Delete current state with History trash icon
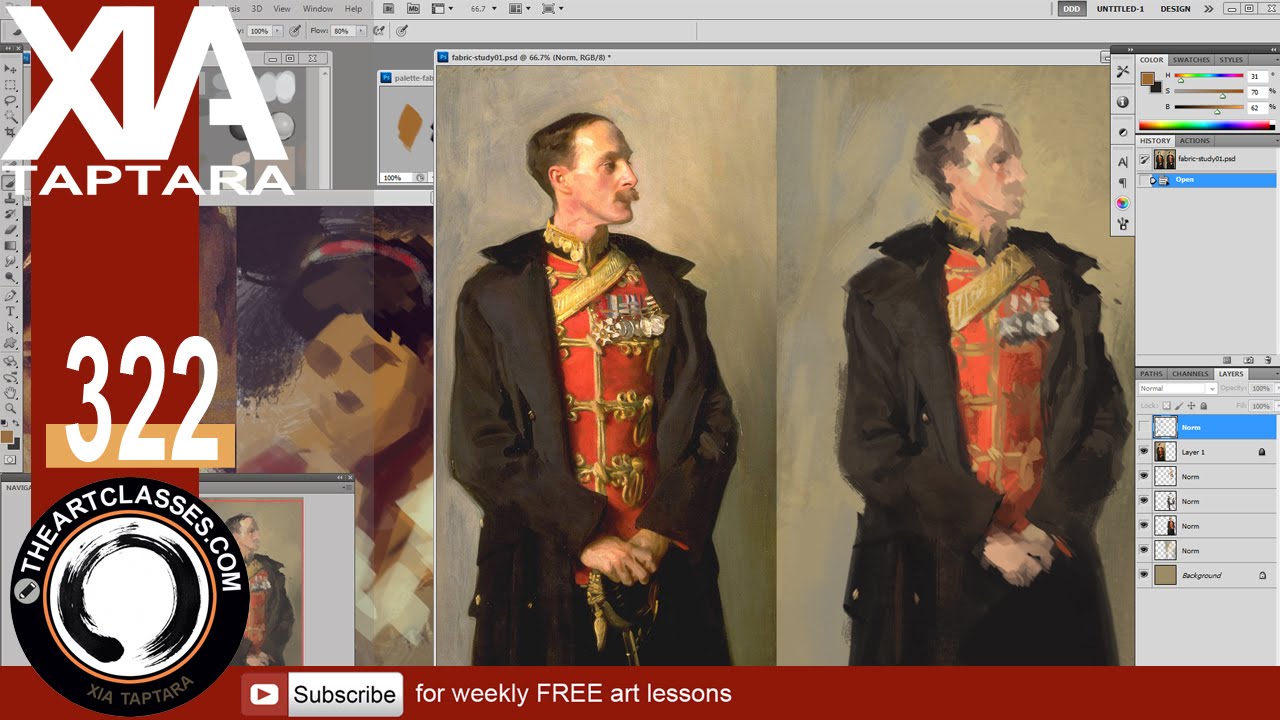 1268,360
